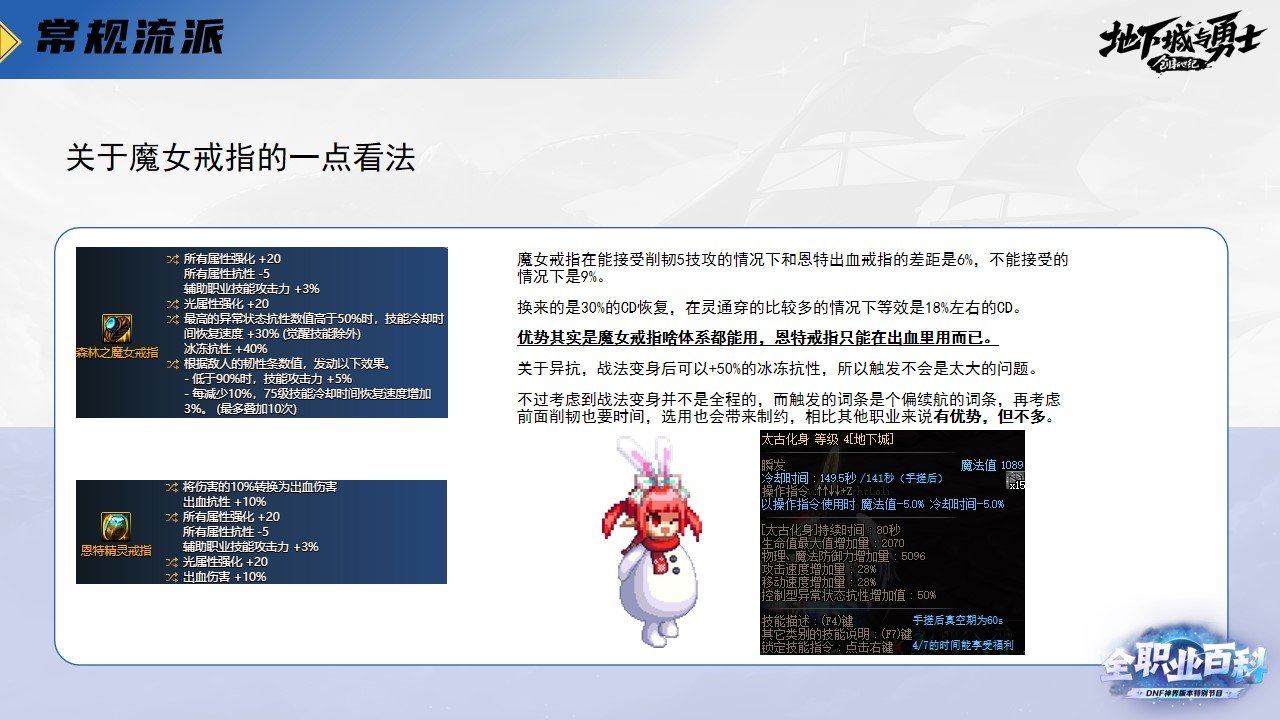Click shuffle icon beside 魔女戒指 光属性强化 +20
This screenshot has width=1280, height=720.
tap(173, 303)
